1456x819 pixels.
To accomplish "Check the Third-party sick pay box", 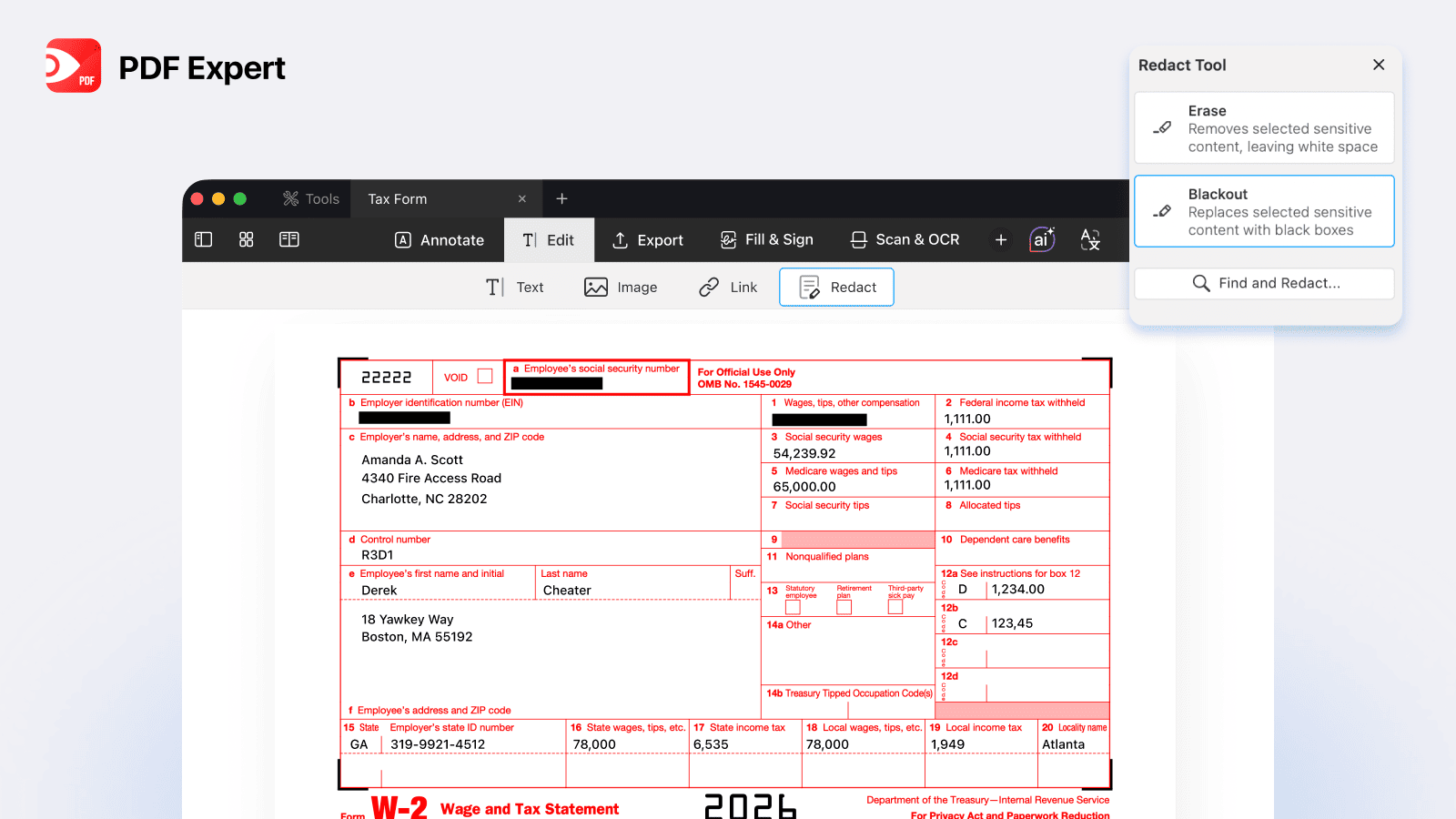I will click(895, 607).
